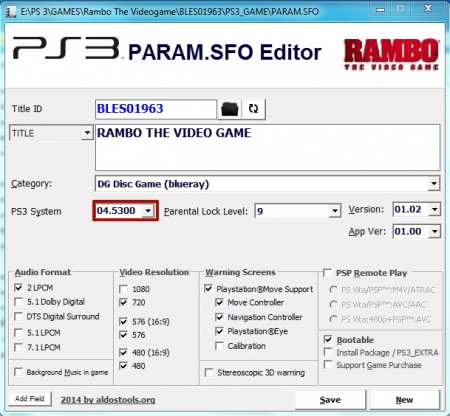The width and height of the screenshot is (450, 416).
Task: Maximize the PARAM.SFO Editor window
Action: click(x=401, y=9)
